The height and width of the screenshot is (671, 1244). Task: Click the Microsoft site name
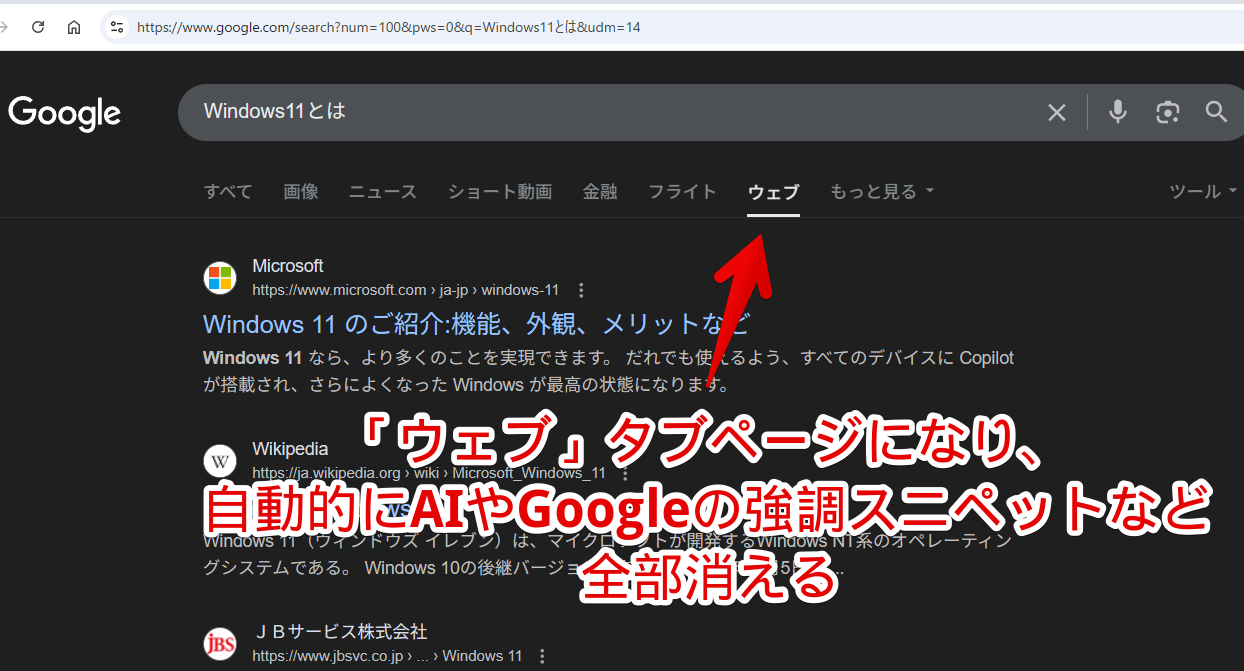pos(288,266)
